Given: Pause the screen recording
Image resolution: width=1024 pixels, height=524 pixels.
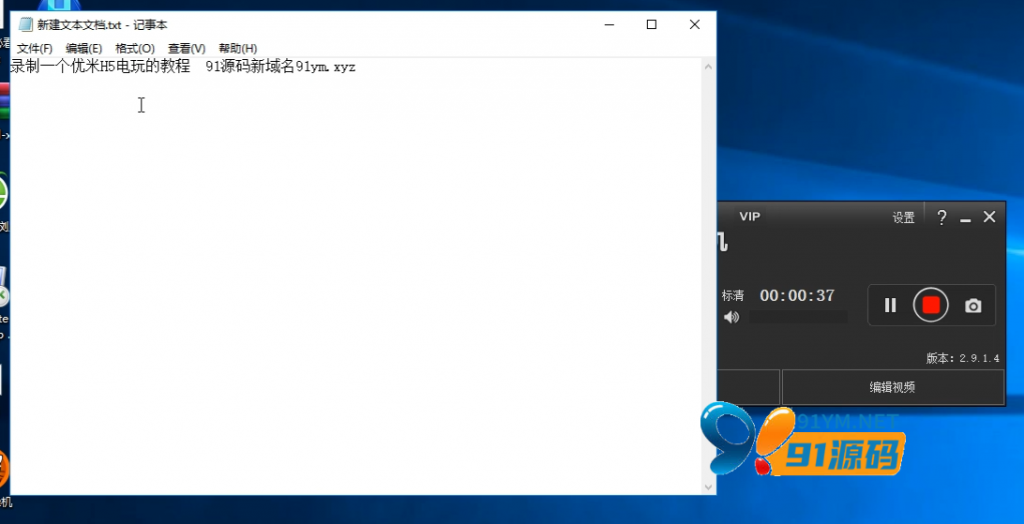Looking at the screenshot, I should [890, 305].
